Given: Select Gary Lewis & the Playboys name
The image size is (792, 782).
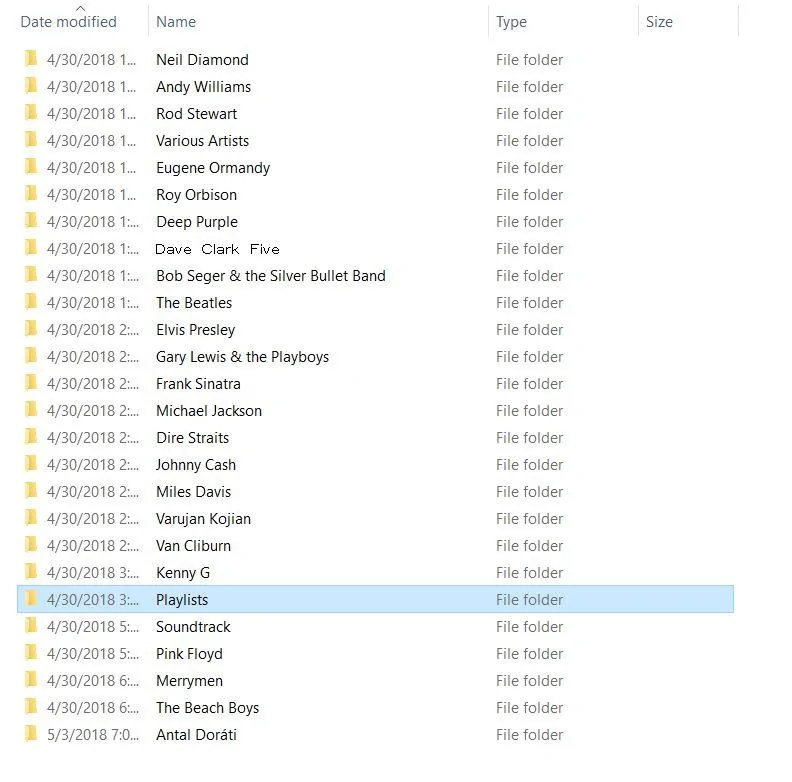Looking at the screenshot, I should click(242, 357).
